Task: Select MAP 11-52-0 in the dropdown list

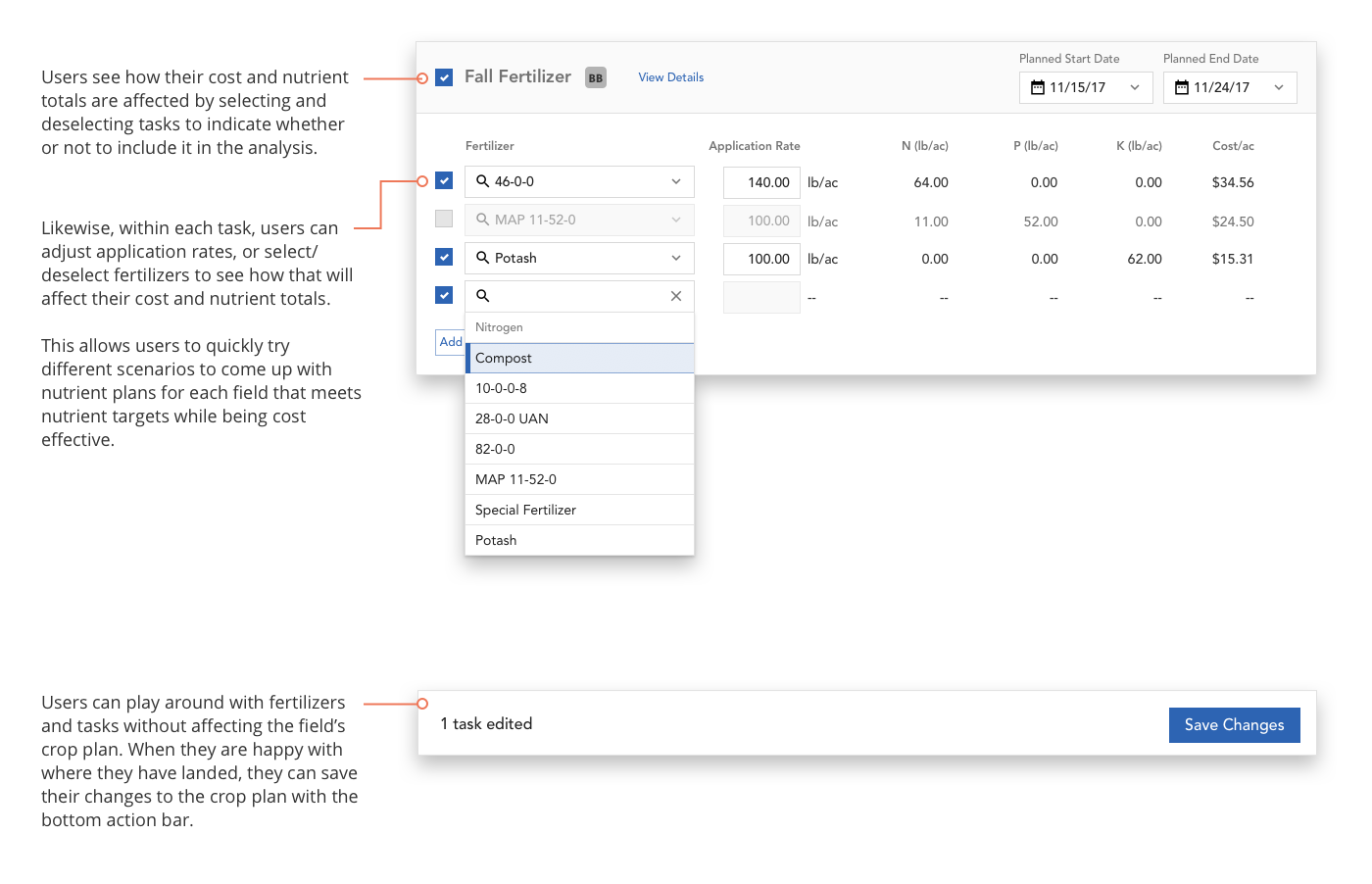Action: point(580,479)
